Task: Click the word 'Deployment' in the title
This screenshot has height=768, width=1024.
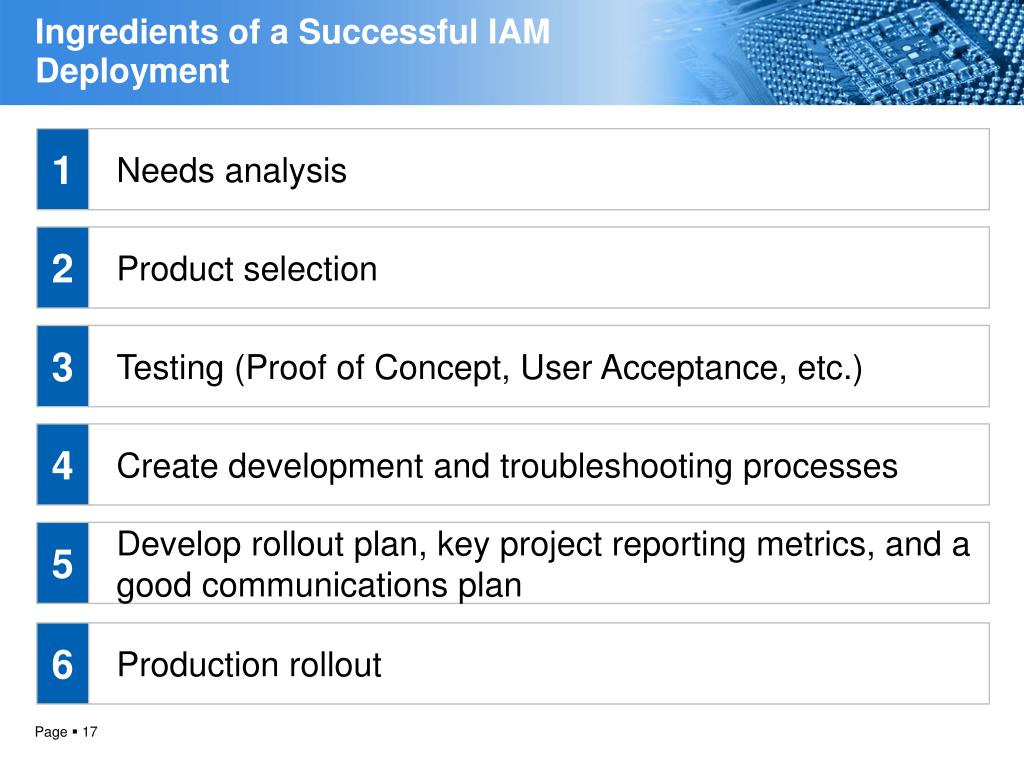Action: [132, 71]
